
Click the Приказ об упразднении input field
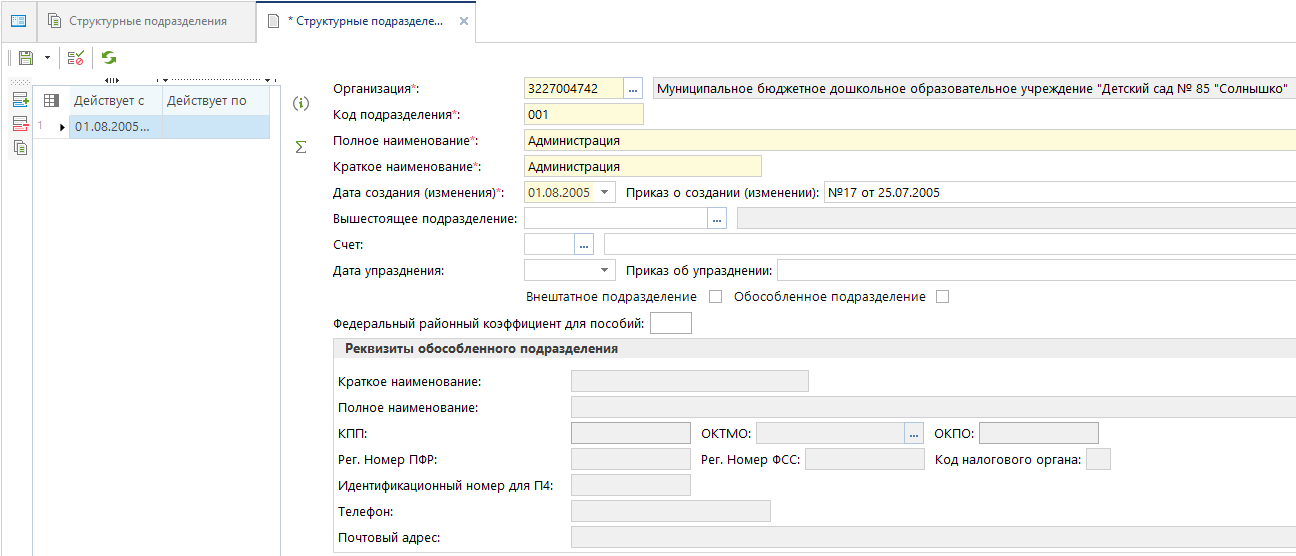click(1036, 271)
